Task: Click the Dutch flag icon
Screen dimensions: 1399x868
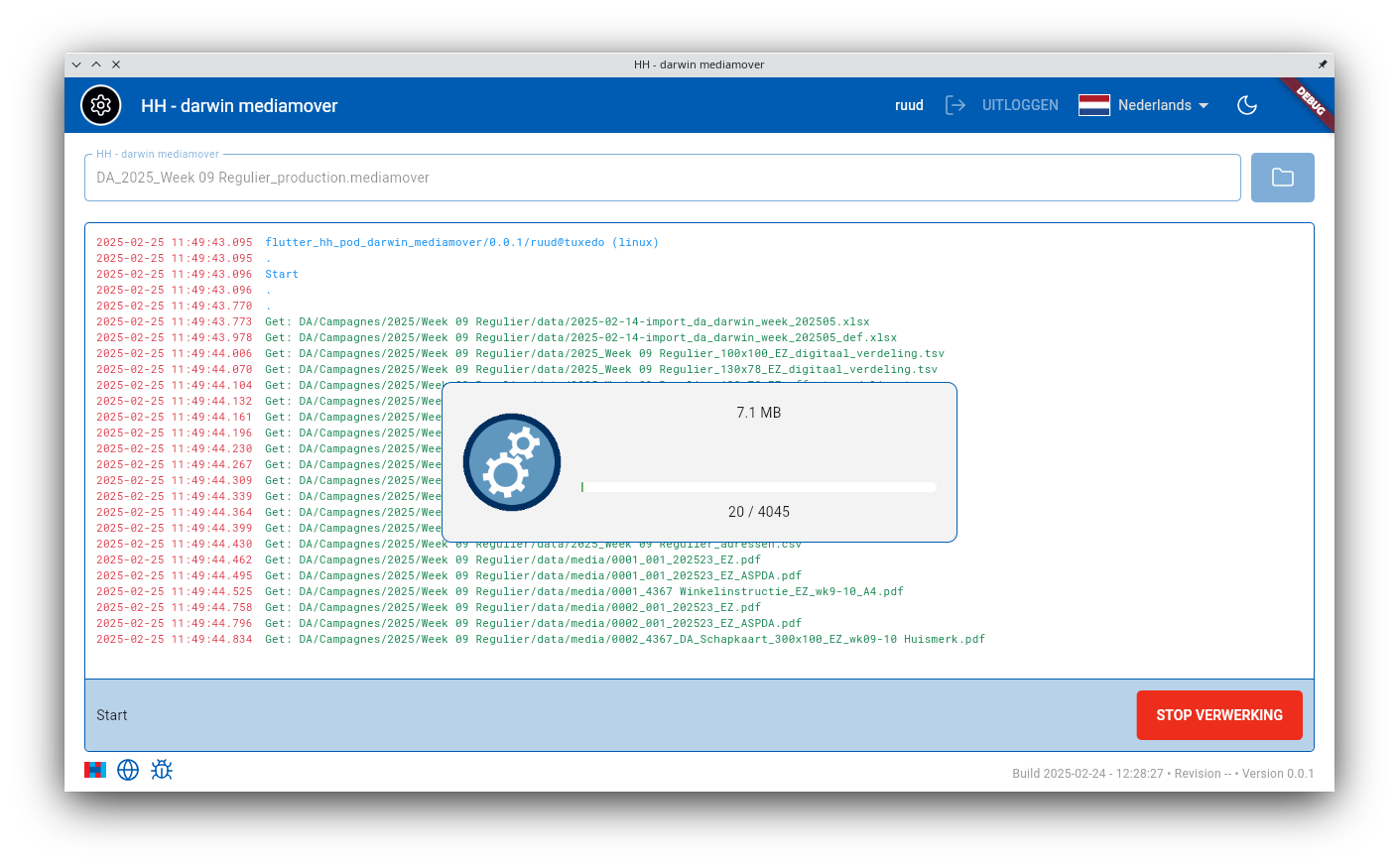Action: coord(1093,105)
